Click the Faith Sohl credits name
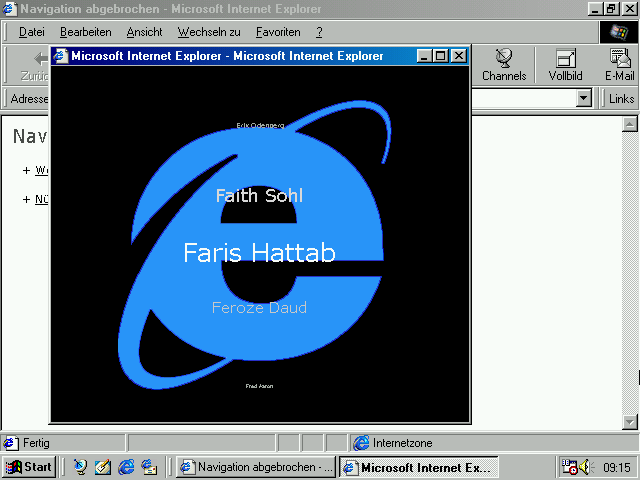 [x=259, y=196]
